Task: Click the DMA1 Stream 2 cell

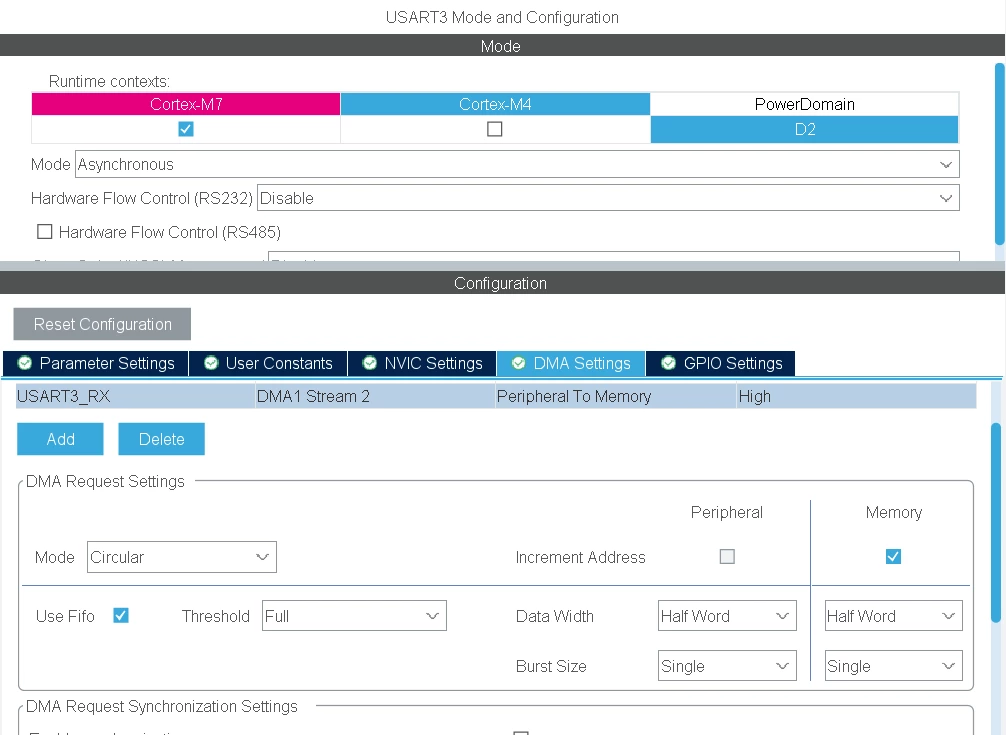Action: (375, 396)
